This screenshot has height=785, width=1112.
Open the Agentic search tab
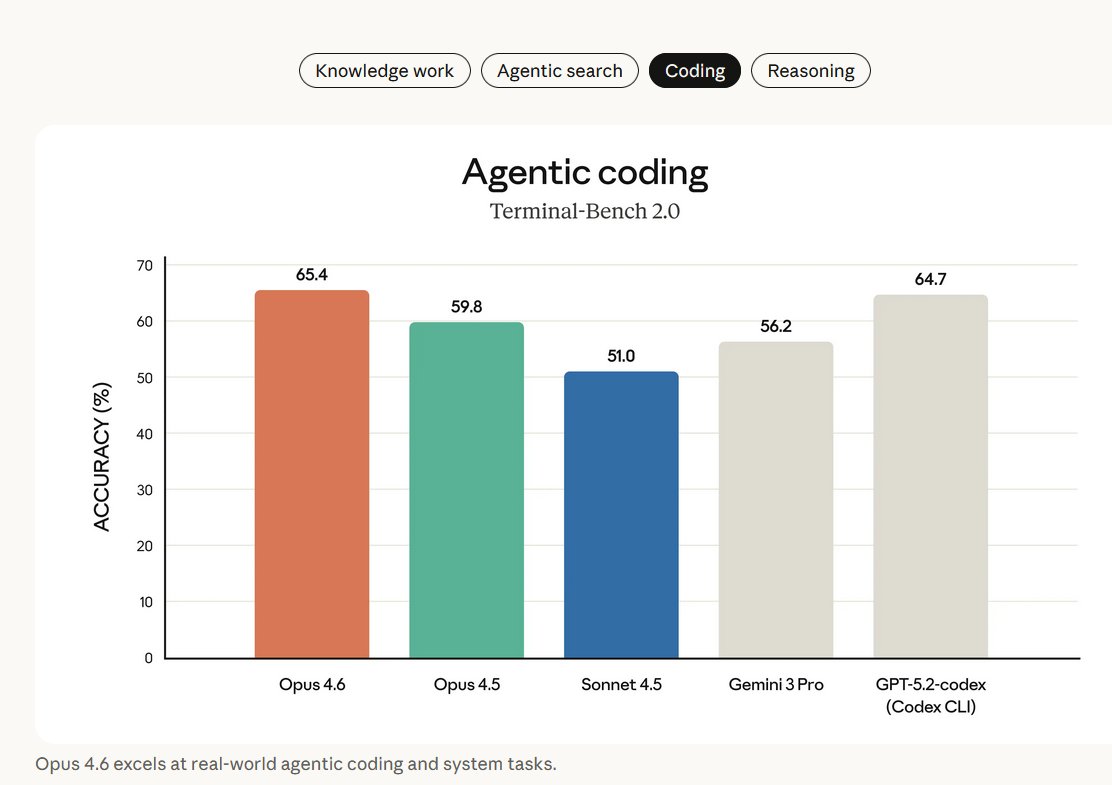(x=559, y=71)
